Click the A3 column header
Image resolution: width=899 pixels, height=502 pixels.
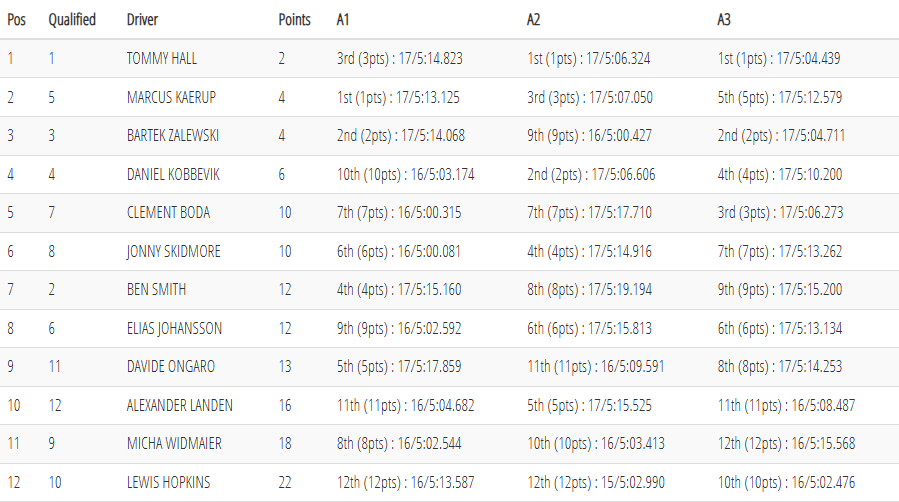[x=724, y=20]
